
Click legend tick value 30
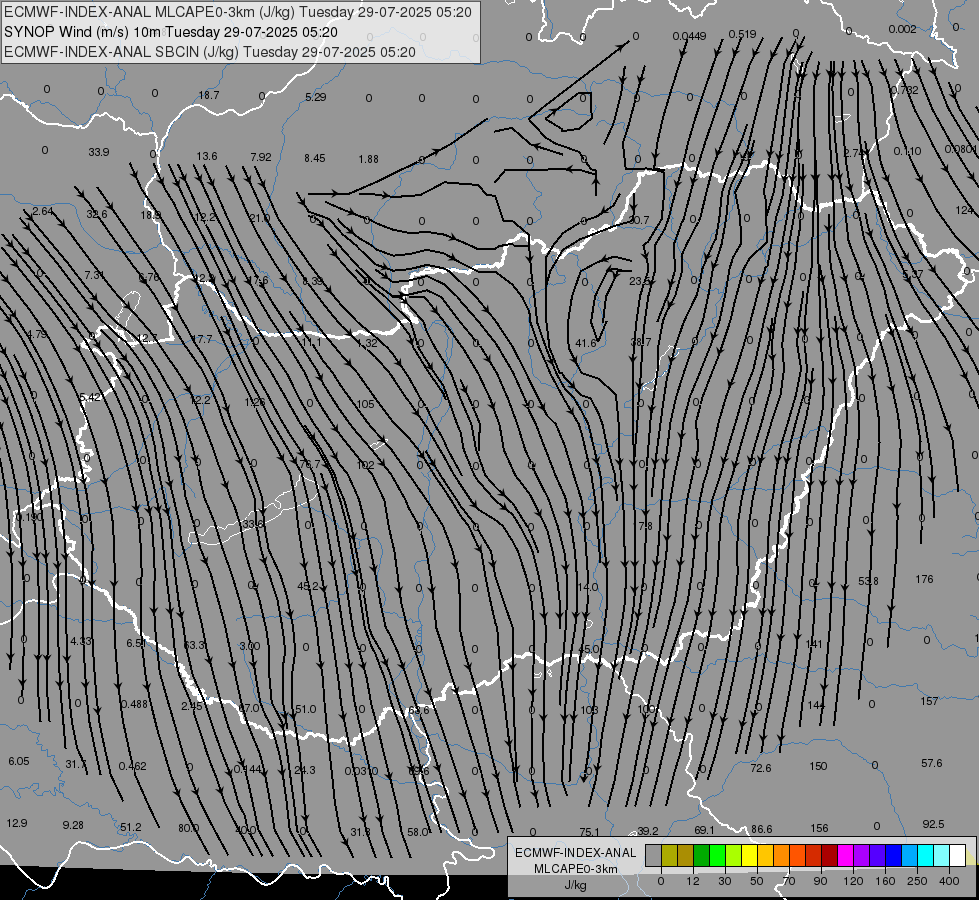pyautogui.click(x=724, y=881)
